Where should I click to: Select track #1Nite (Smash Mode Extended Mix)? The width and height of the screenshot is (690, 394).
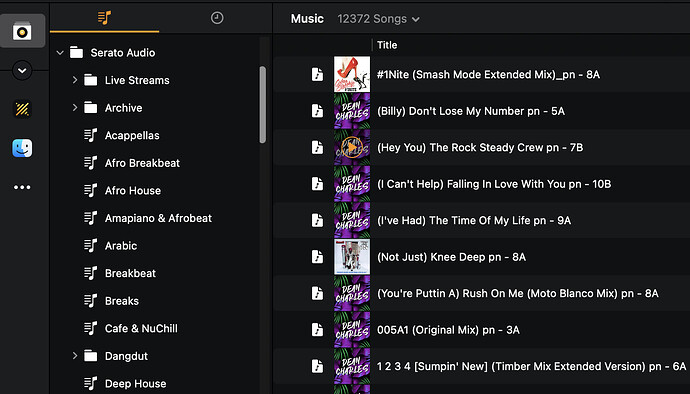pos(488,74)
